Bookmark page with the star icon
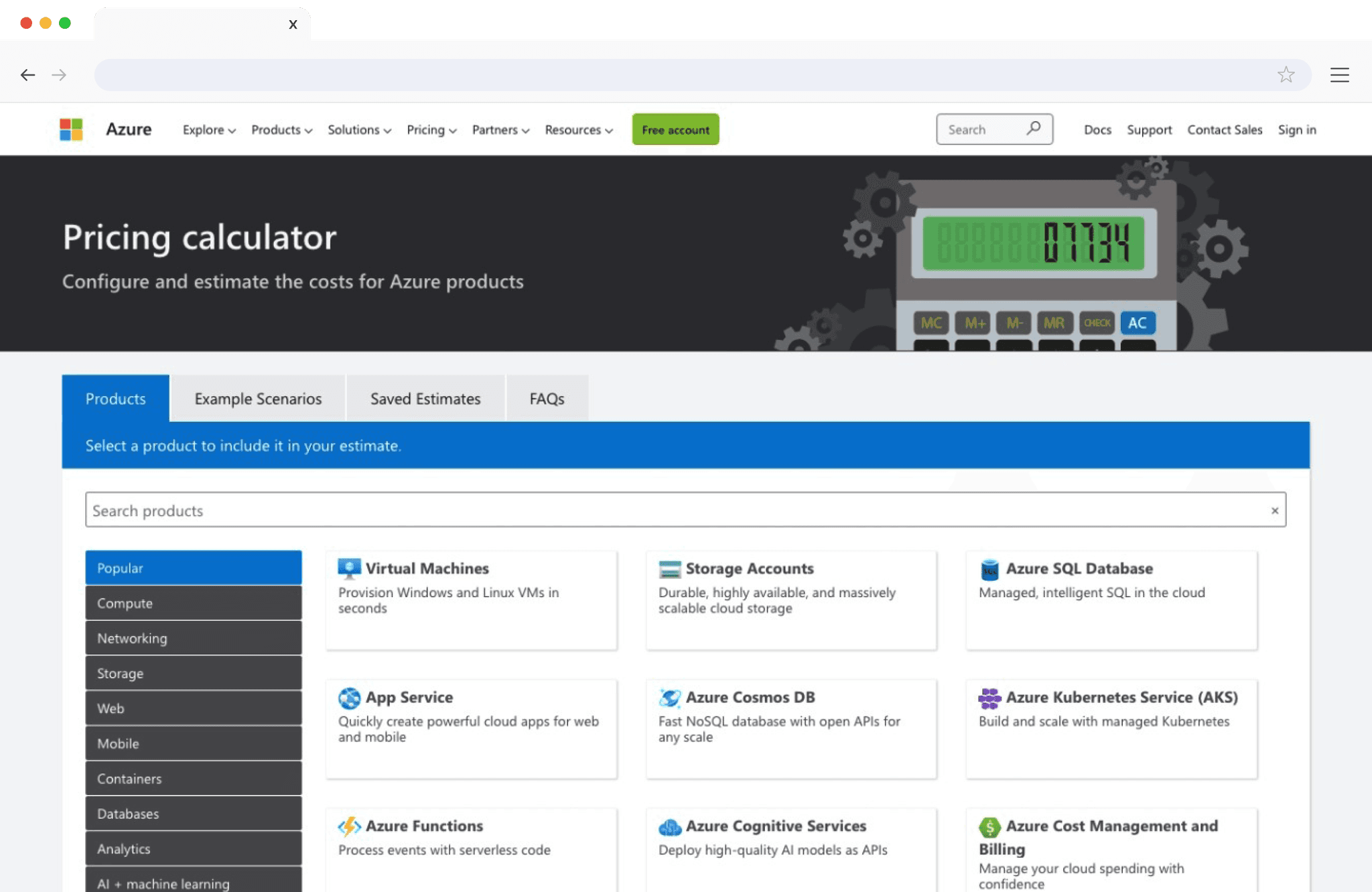Viewport: 1372px width, 892px height. 1286,75
